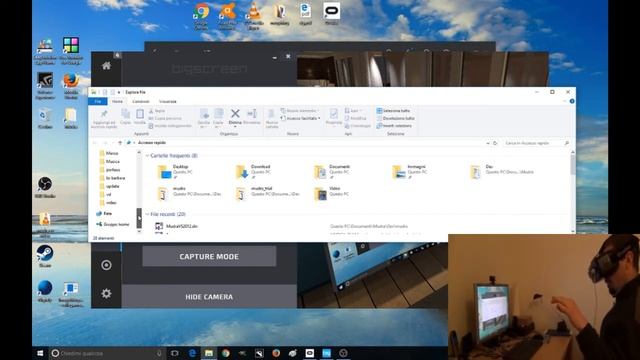Click the Task View taskbar icon

[x=175, y=353]
